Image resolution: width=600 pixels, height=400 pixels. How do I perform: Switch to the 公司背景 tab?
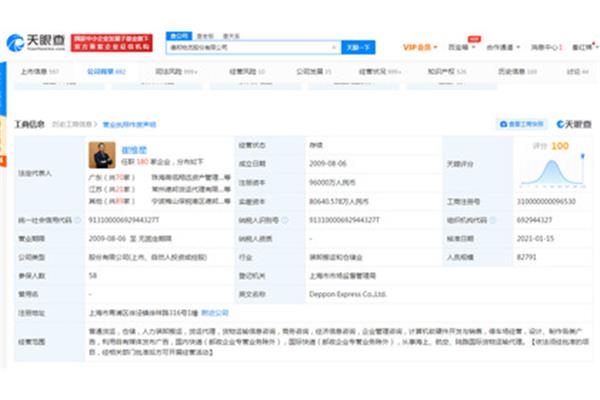(x=106, y=72)
